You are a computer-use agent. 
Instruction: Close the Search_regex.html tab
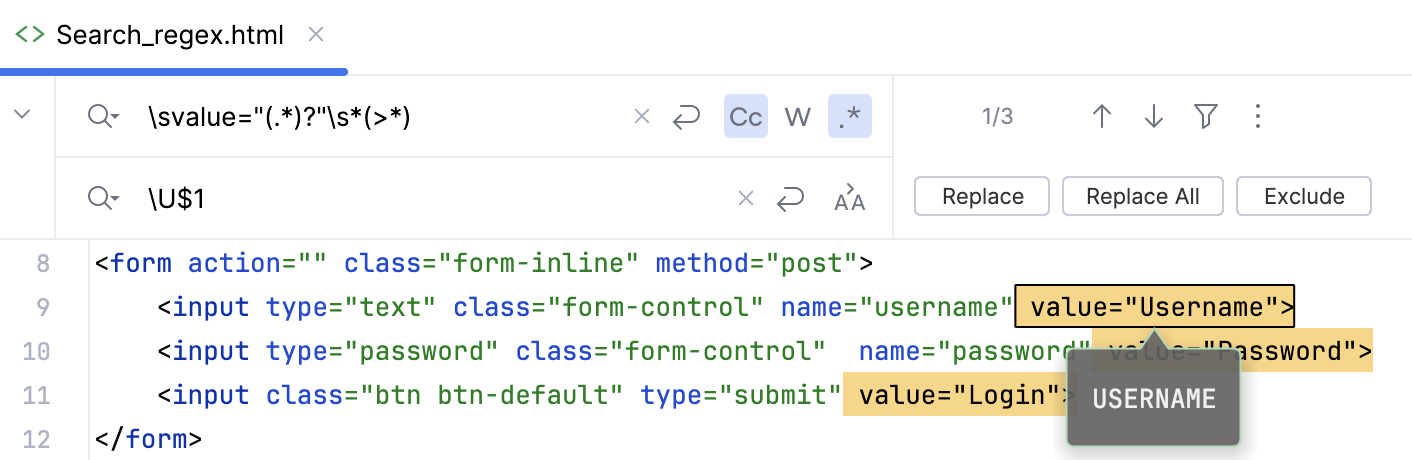tap(316, 35)
